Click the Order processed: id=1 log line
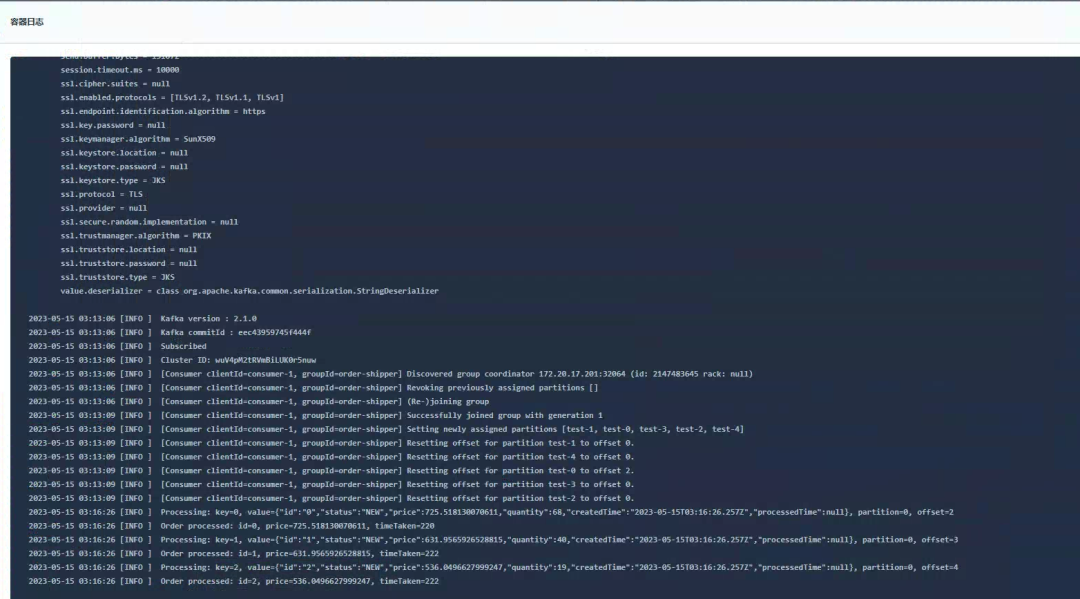1080x599 pixels. (233, 554)
